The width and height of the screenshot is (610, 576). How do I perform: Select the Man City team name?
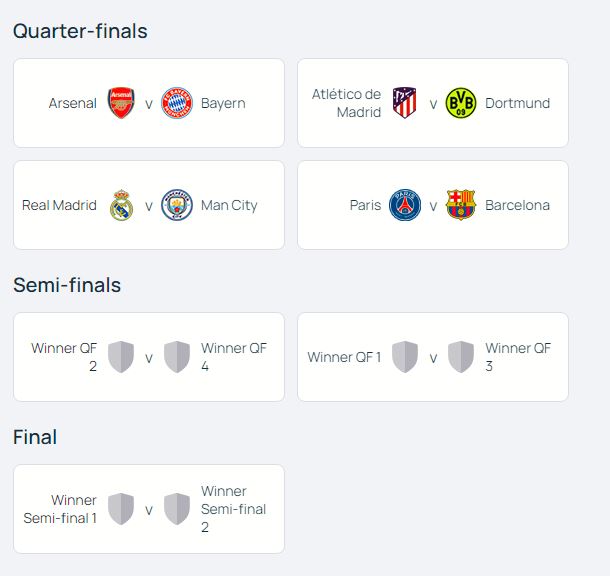click(x=229, y=205)
